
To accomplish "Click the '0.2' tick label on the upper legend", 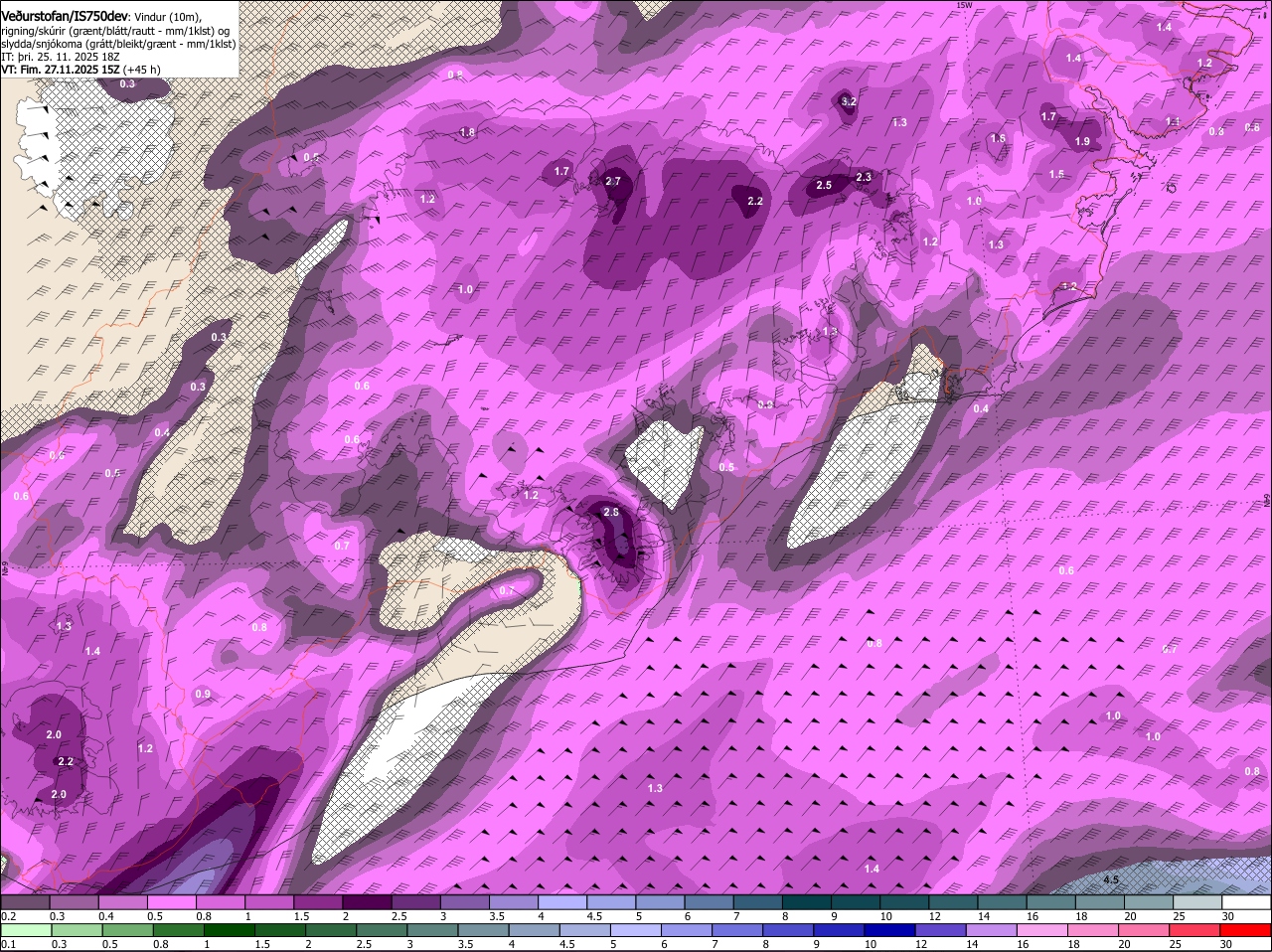I will coord(8,916).
